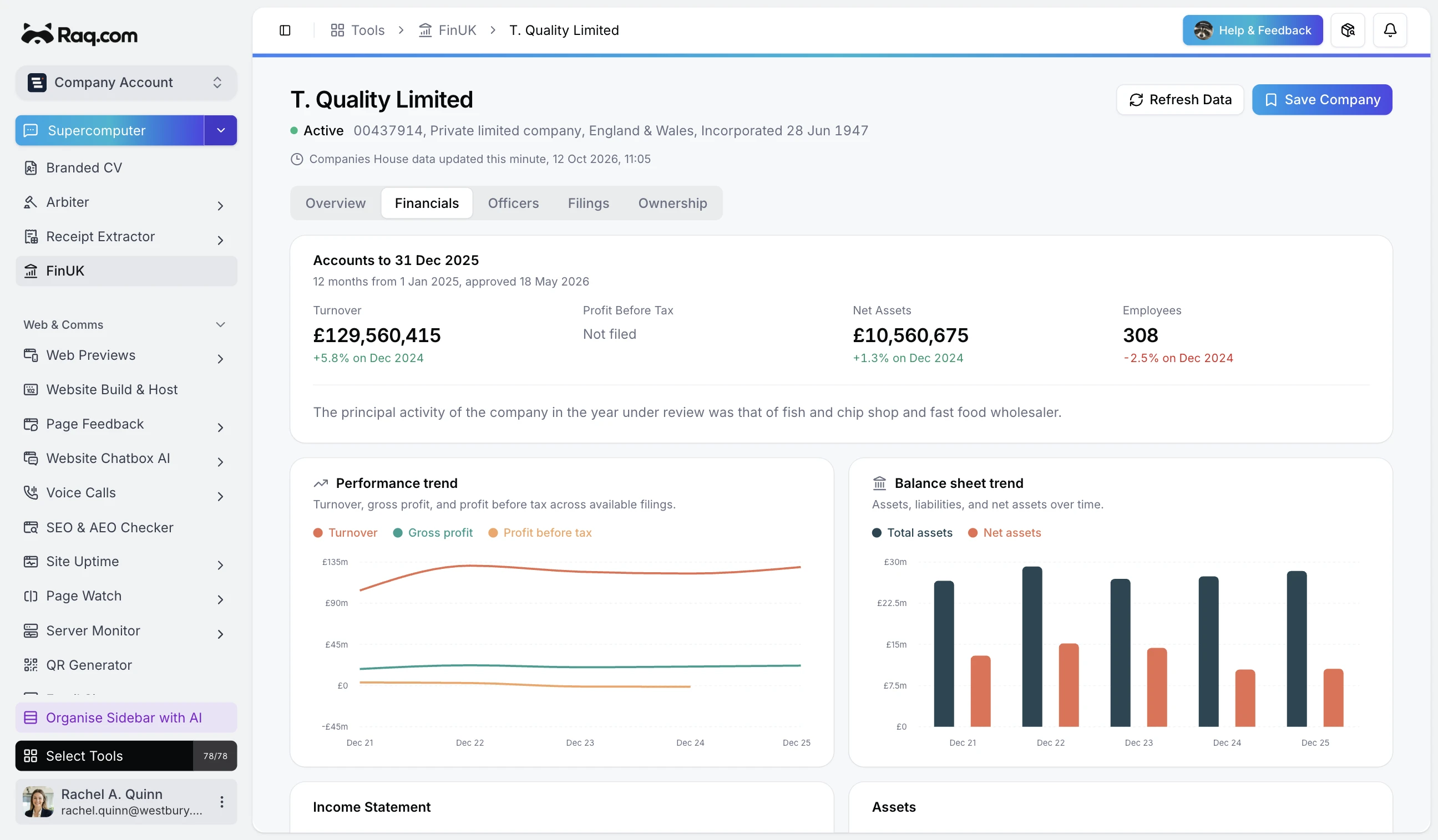This screenshot has height=840, width=1438.
Task: Click the FinUK bank icon in sidebar
Action: tap(31, 271)
